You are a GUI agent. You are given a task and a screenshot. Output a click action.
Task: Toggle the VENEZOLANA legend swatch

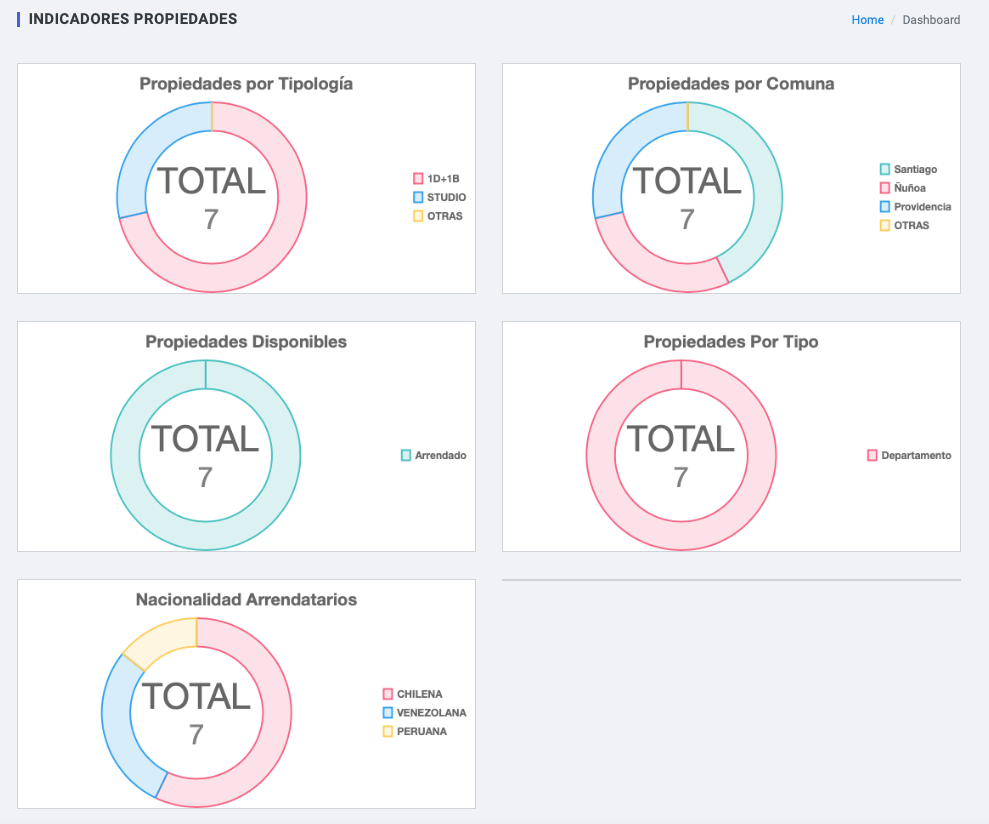pyautogui.click(x=388, y=712)
